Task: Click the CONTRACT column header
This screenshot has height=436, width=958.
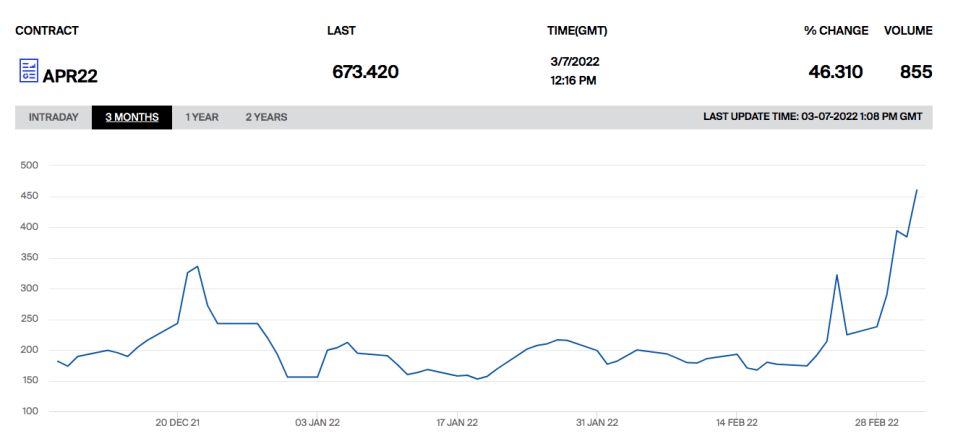Action: click(x=47, y=31)
